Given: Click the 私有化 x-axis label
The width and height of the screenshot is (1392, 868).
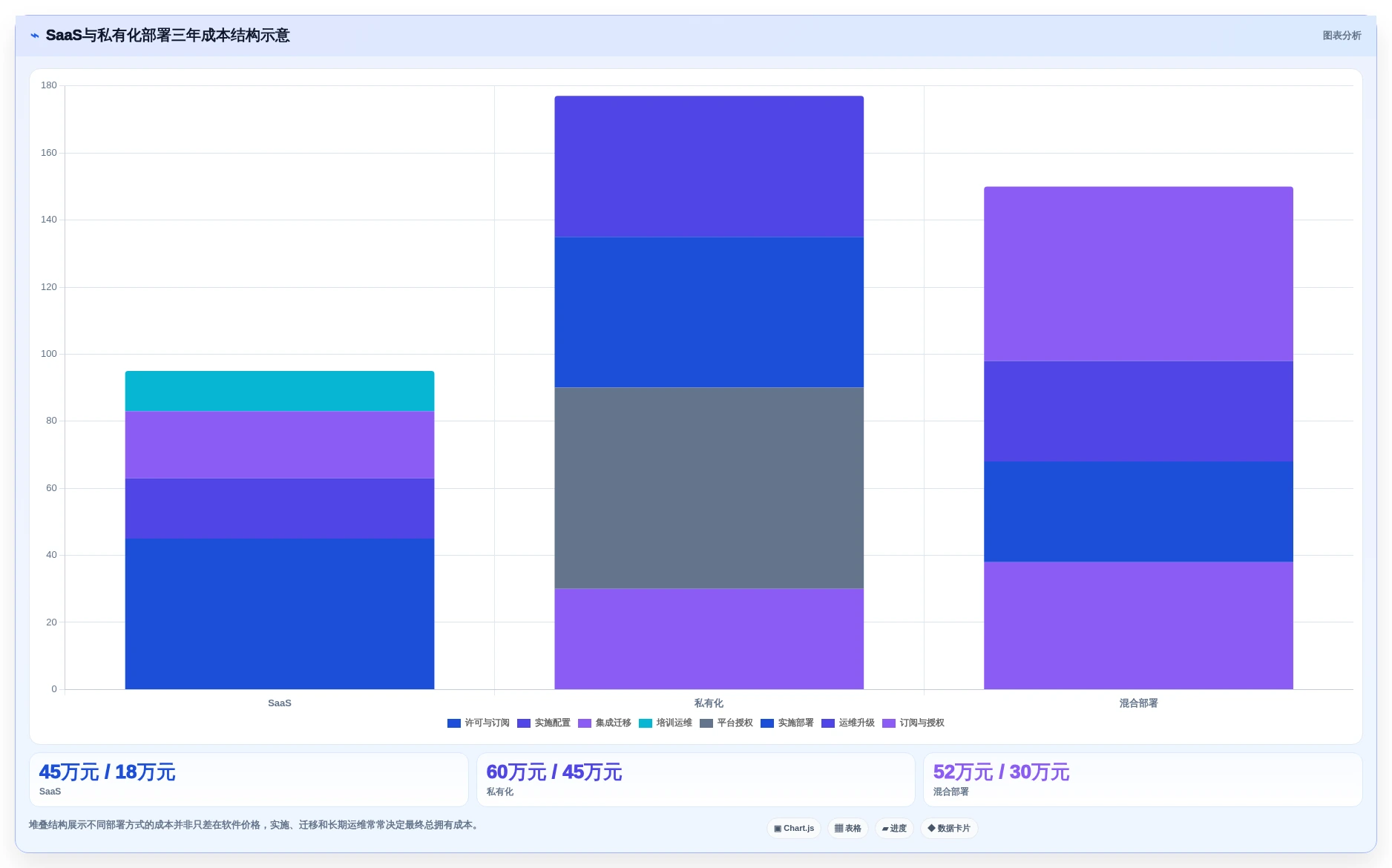Looking at the screenshot, I should click(709, 703).
